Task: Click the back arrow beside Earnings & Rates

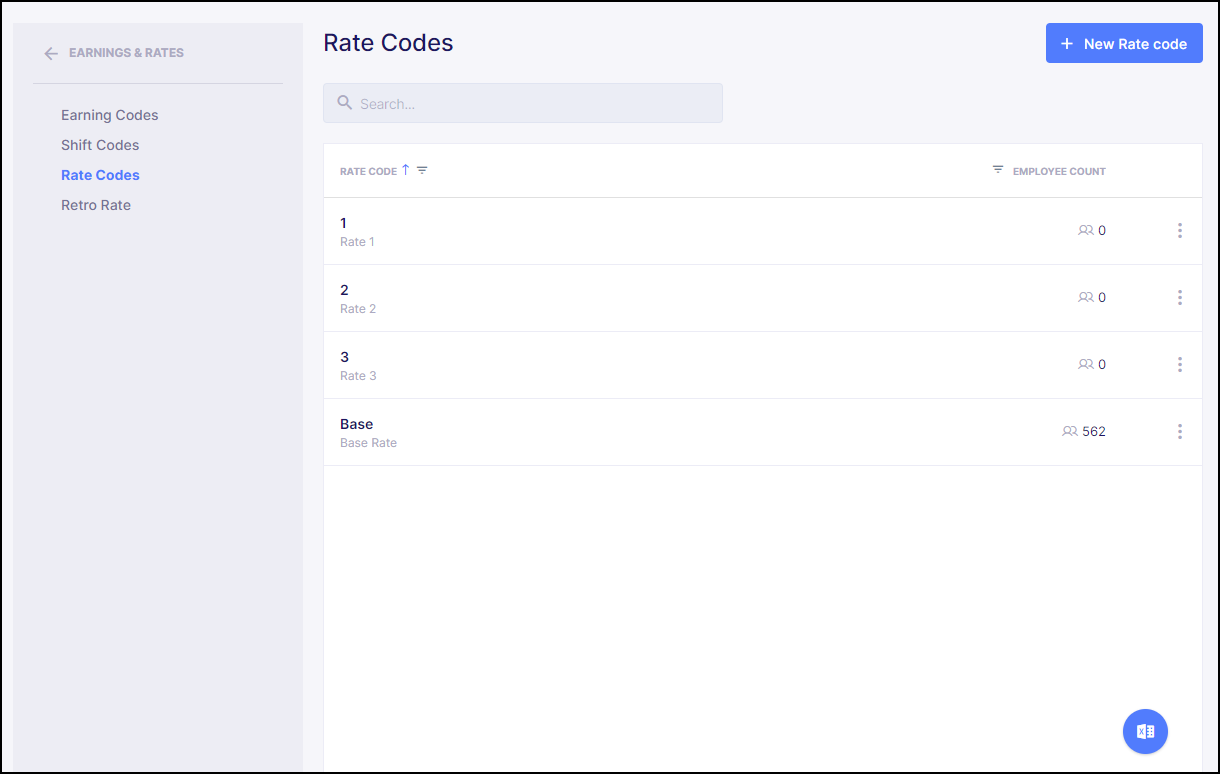Action: click(x=50, y=53)
